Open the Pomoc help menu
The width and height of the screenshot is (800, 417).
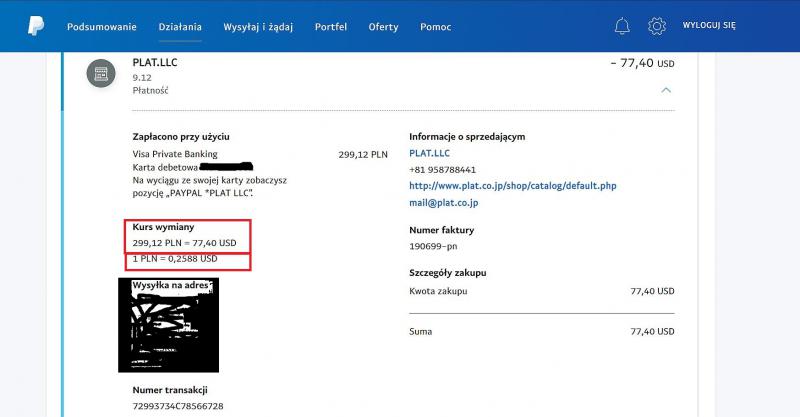pyautogui.click(x=435, y=26)
